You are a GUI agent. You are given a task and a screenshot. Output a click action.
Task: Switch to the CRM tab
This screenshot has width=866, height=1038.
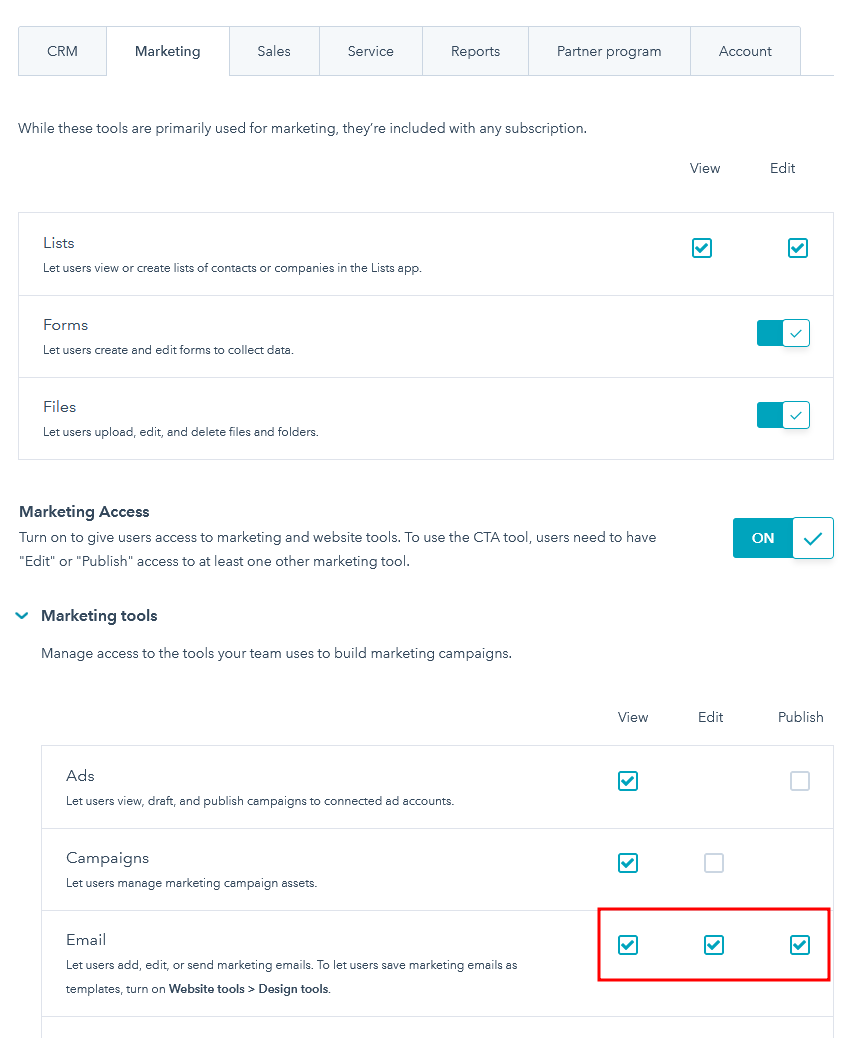click(x=62, y=51)
